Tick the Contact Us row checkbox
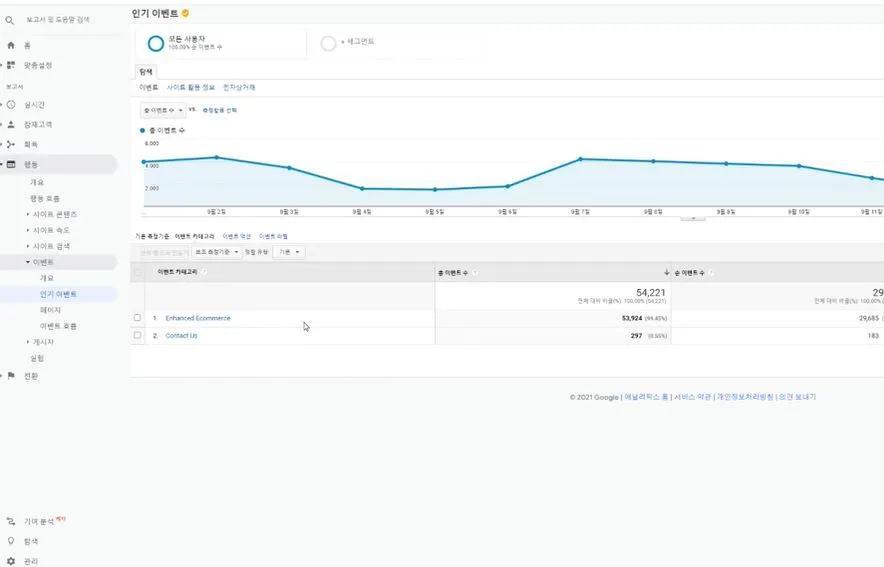Screen dimensions: 884x567 pos(137,335)
